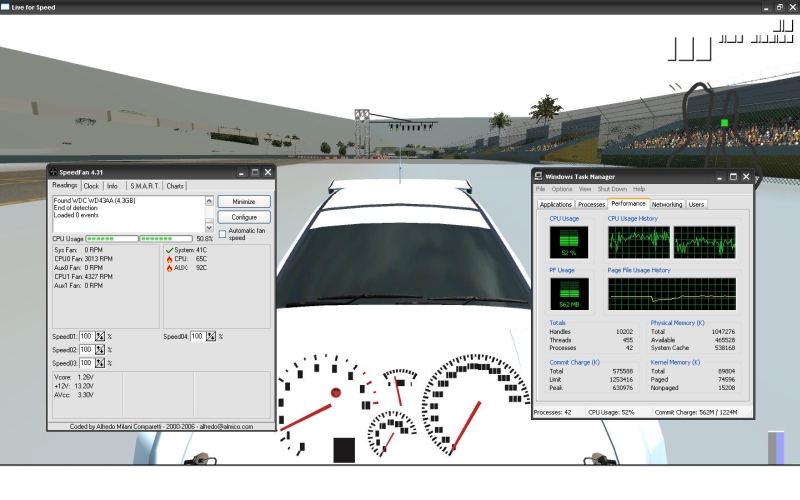Screen dimensions: 800x500
Task: Select the Performance tab
Action: click(629, 204)
